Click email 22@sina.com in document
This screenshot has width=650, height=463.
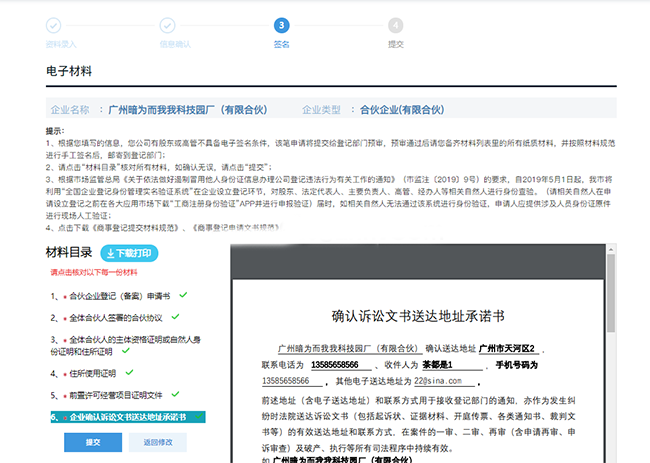click(x=438, y=381)
